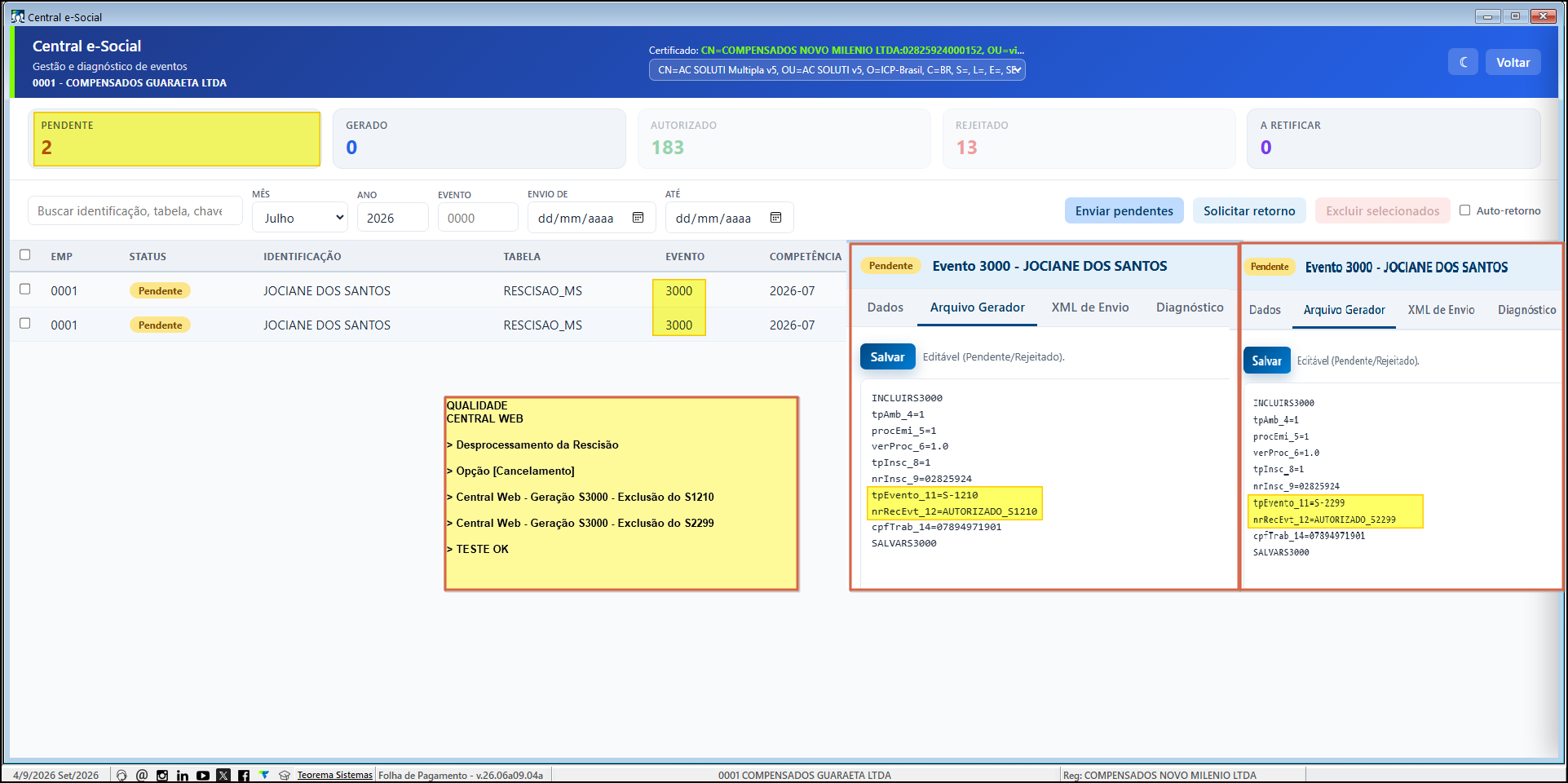Image resolution: width=1568 pixels, height=783 pixels.
Task: Open Diagnóstico tab in S-1210 event panel
Action: pyautogui.click(x=1190, y=307)
